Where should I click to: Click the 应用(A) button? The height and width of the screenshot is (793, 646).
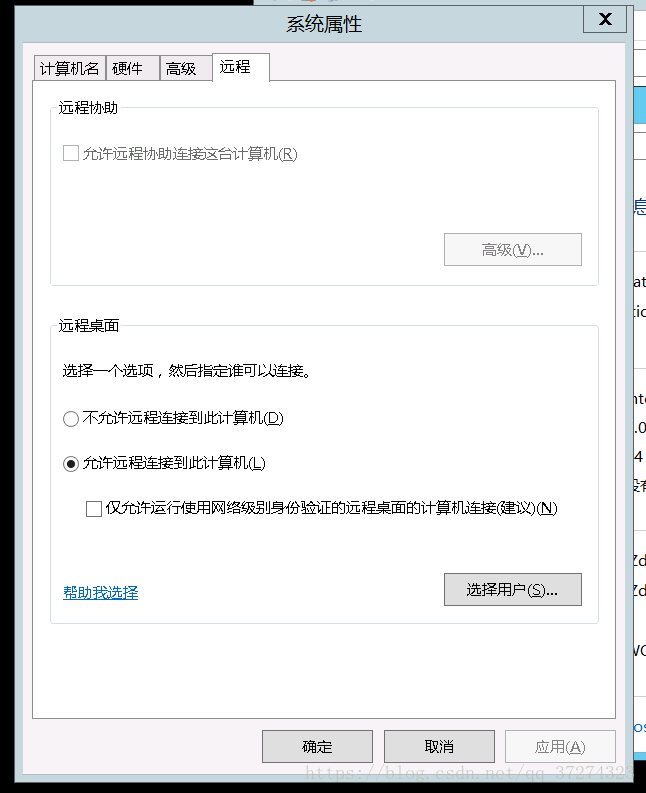[560, 747]
